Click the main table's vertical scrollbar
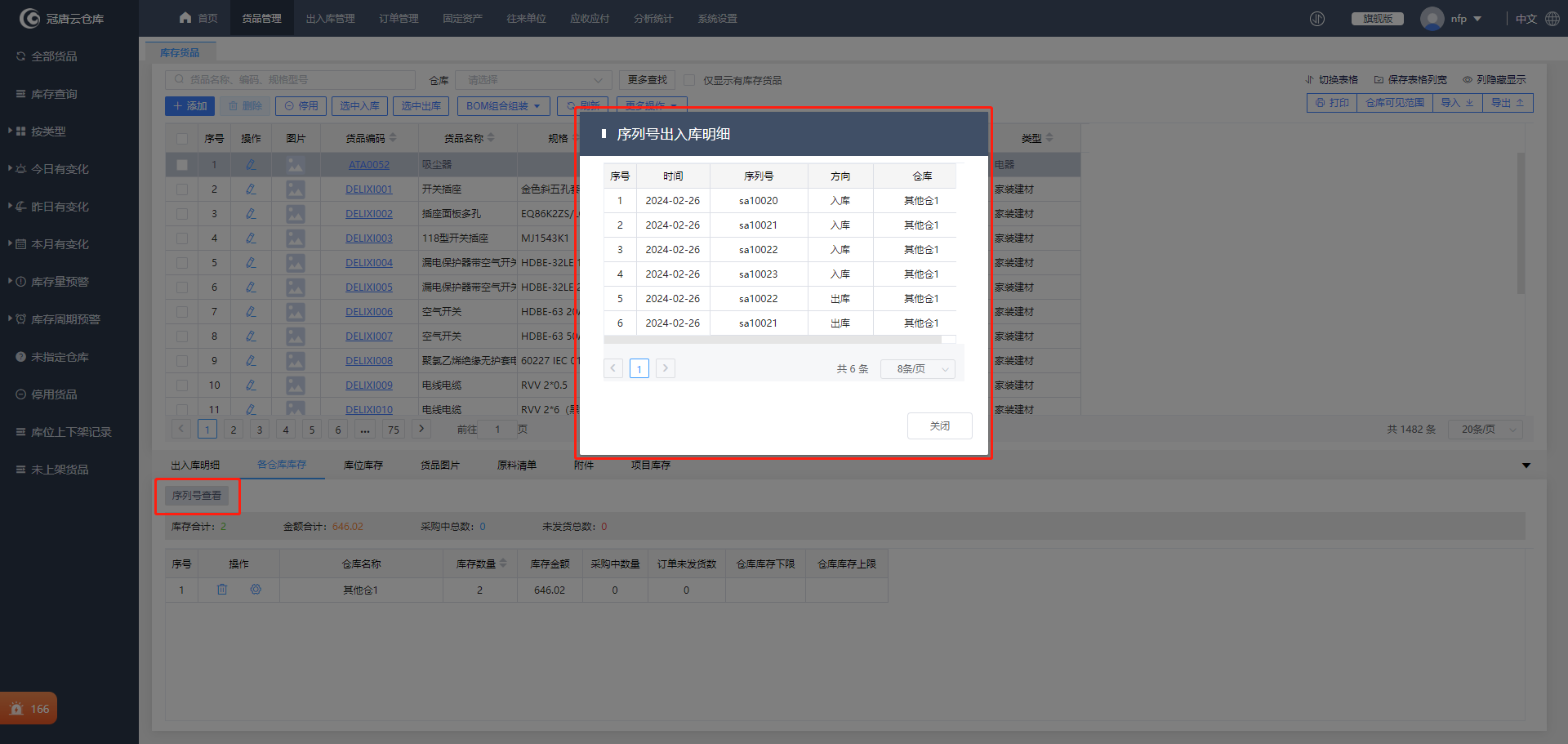This screenshot has width=1568, height=744. 1521,222
